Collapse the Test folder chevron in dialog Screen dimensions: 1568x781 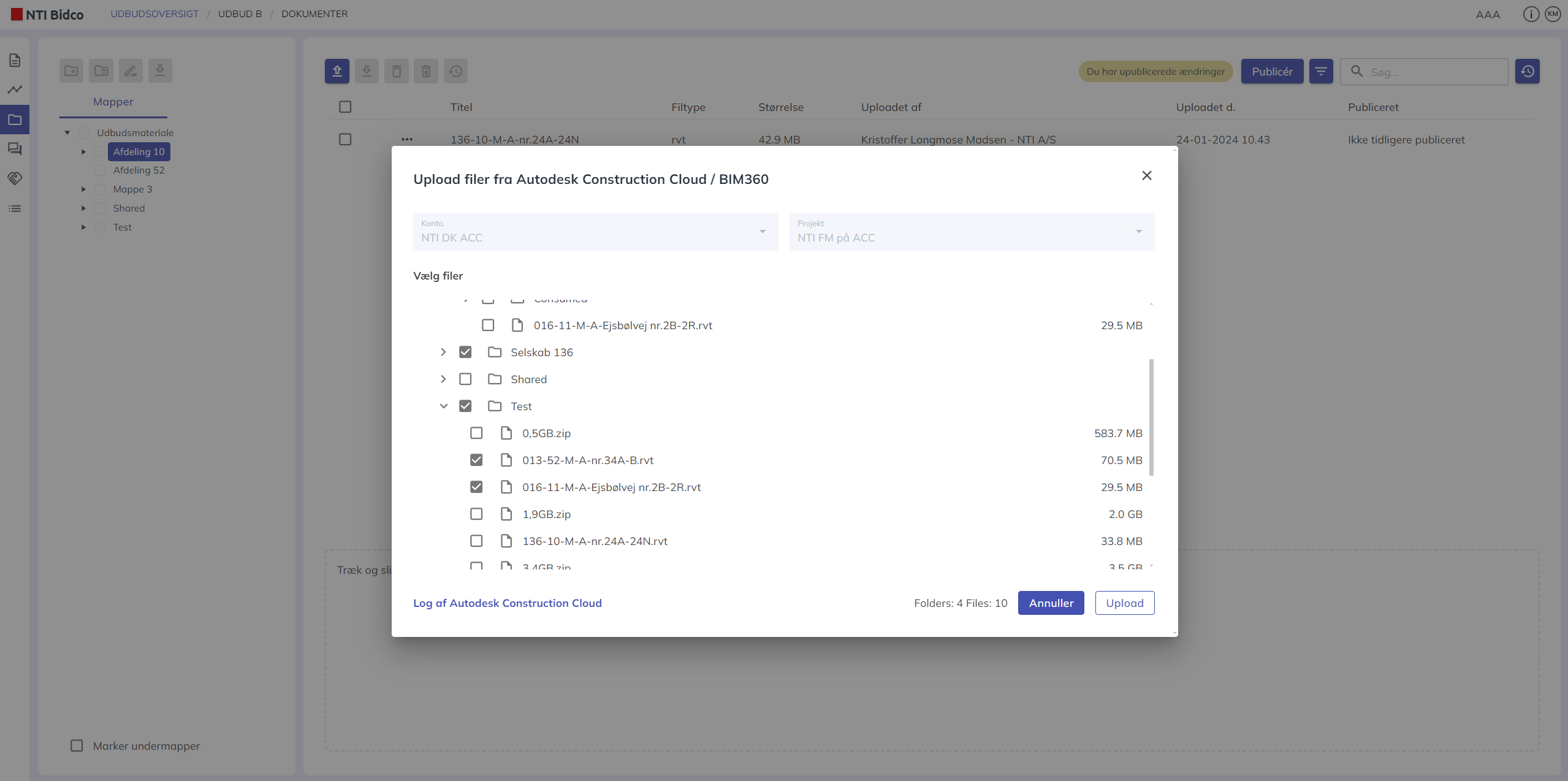(x=443, y=406)
